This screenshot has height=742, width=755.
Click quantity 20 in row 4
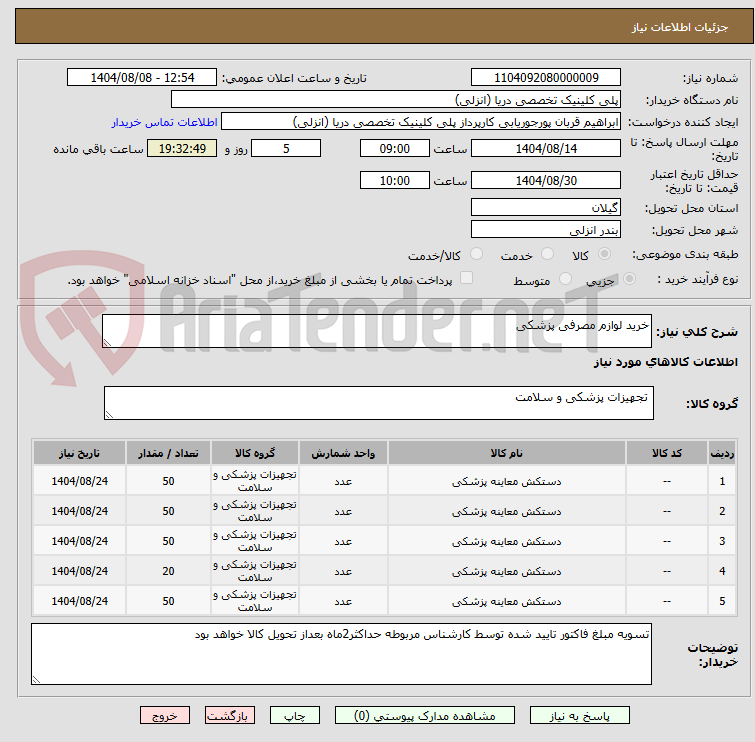click(x=168, y=571)
